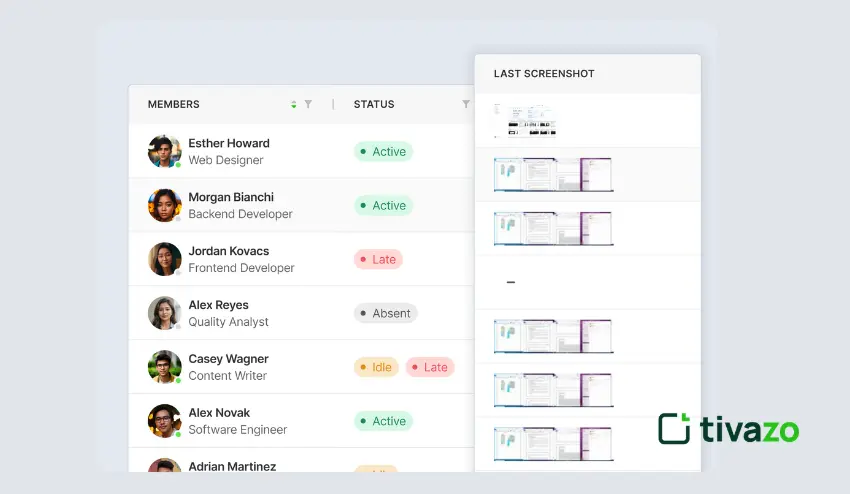Select the Content Writer role text
The width and height of the screenshot is (850, 494).
coord(227,375)
